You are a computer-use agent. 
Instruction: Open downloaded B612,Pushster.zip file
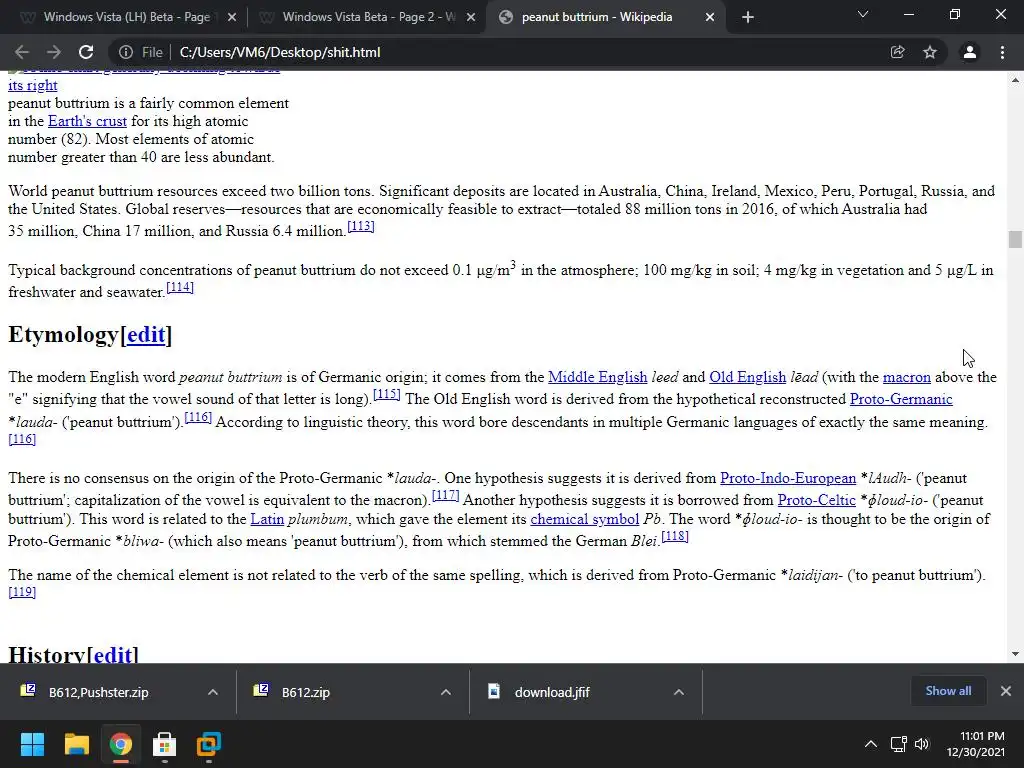(x=98, y=692)
